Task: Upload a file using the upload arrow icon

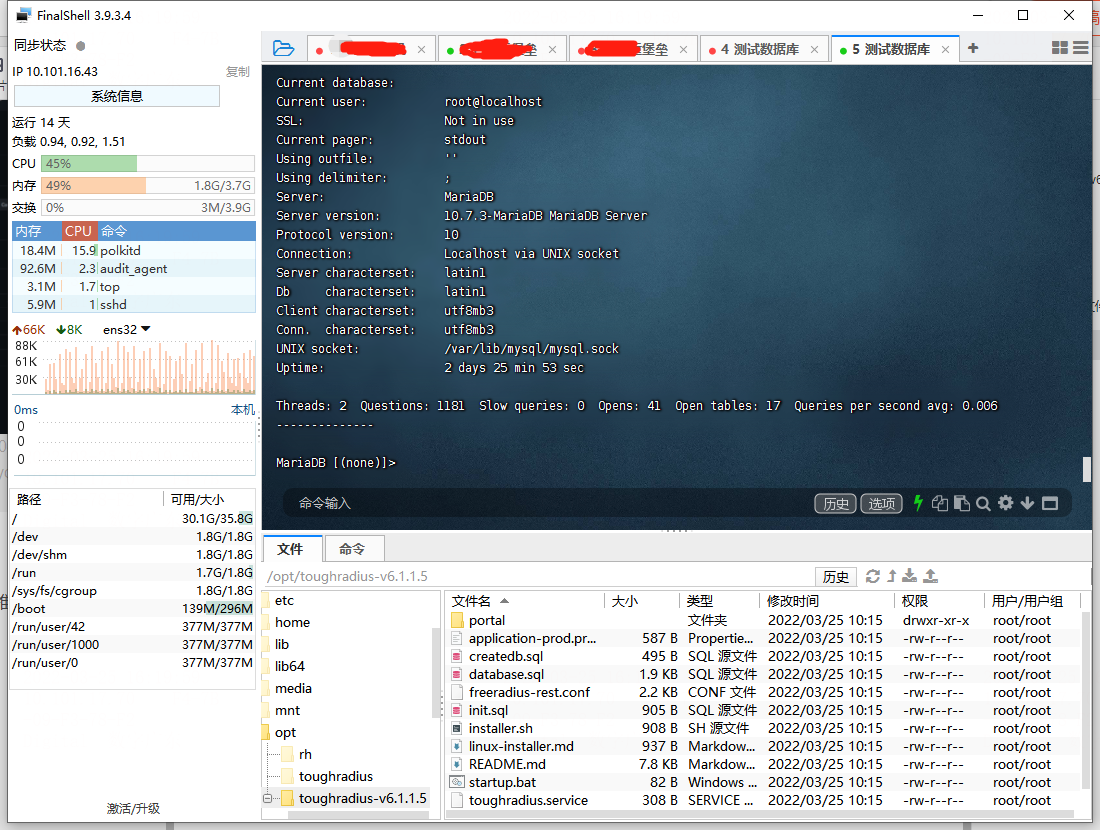Action: tap(930, 576)
